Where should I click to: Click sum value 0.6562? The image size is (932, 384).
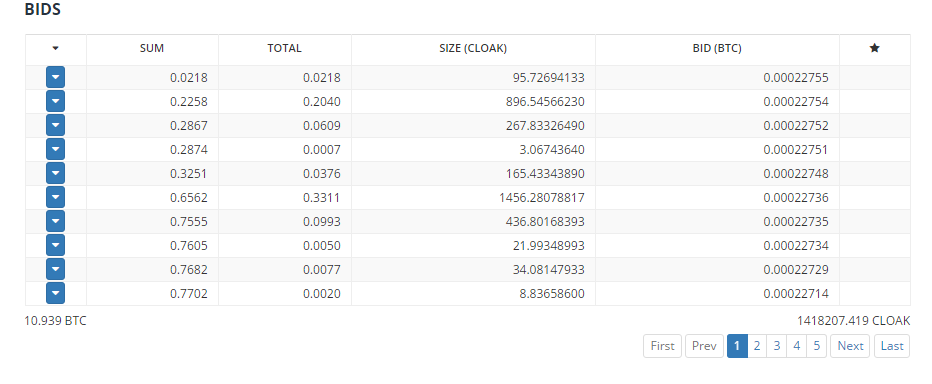click(189, 198)
